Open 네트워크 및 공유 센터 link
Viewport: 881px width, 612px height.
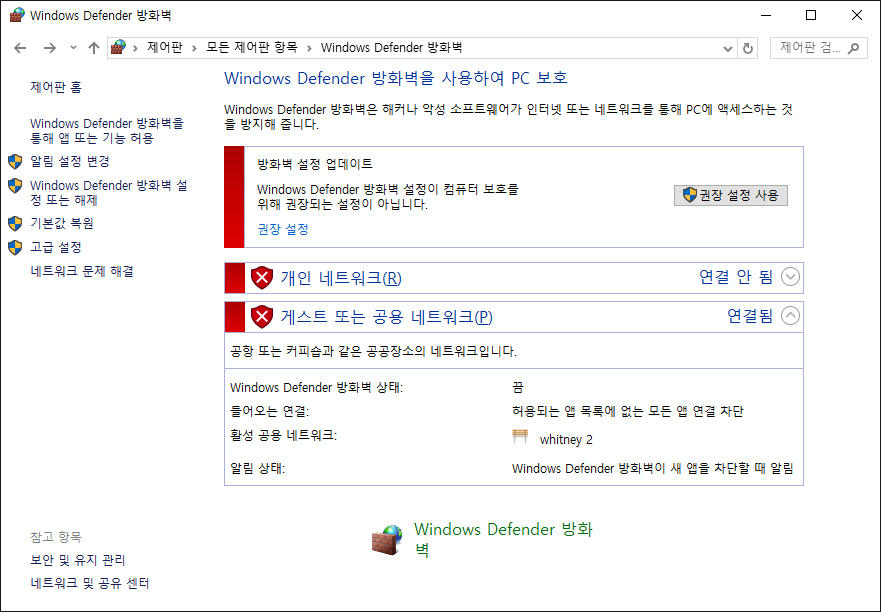(x=90, y=583)
